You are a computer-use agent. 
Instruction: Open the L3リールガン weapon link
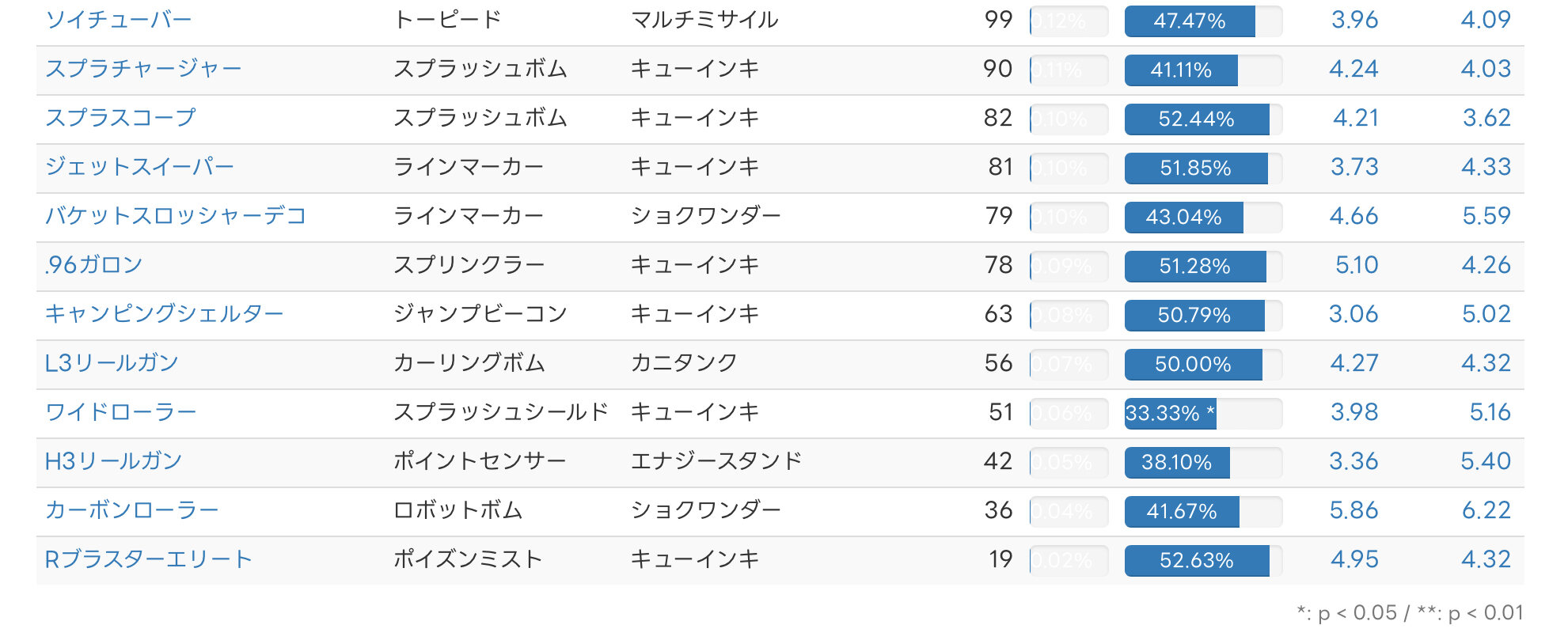coord(112,363)
